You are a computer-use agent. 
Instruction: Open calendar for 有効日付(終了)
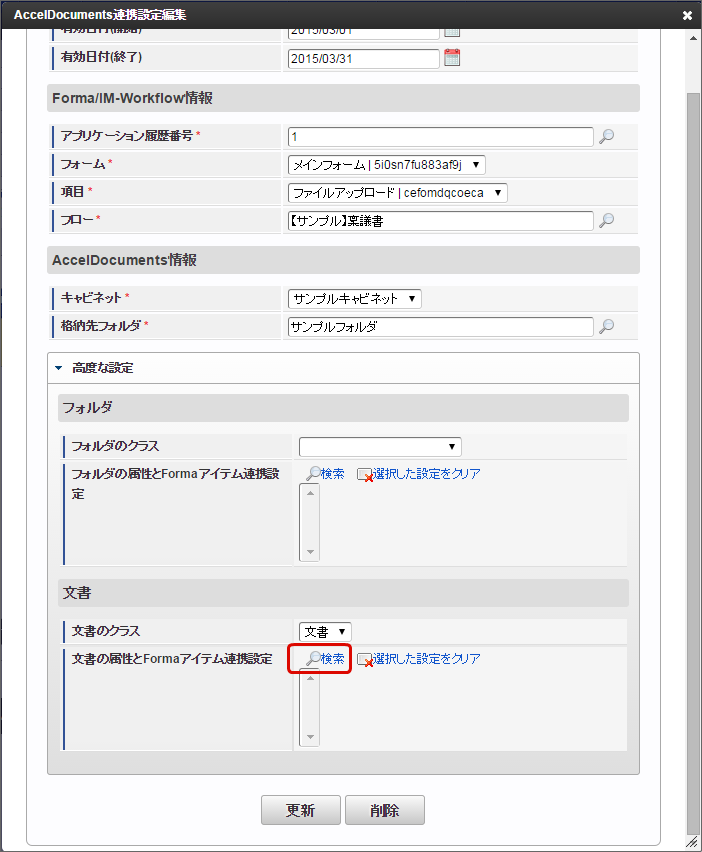pos(452,58)
